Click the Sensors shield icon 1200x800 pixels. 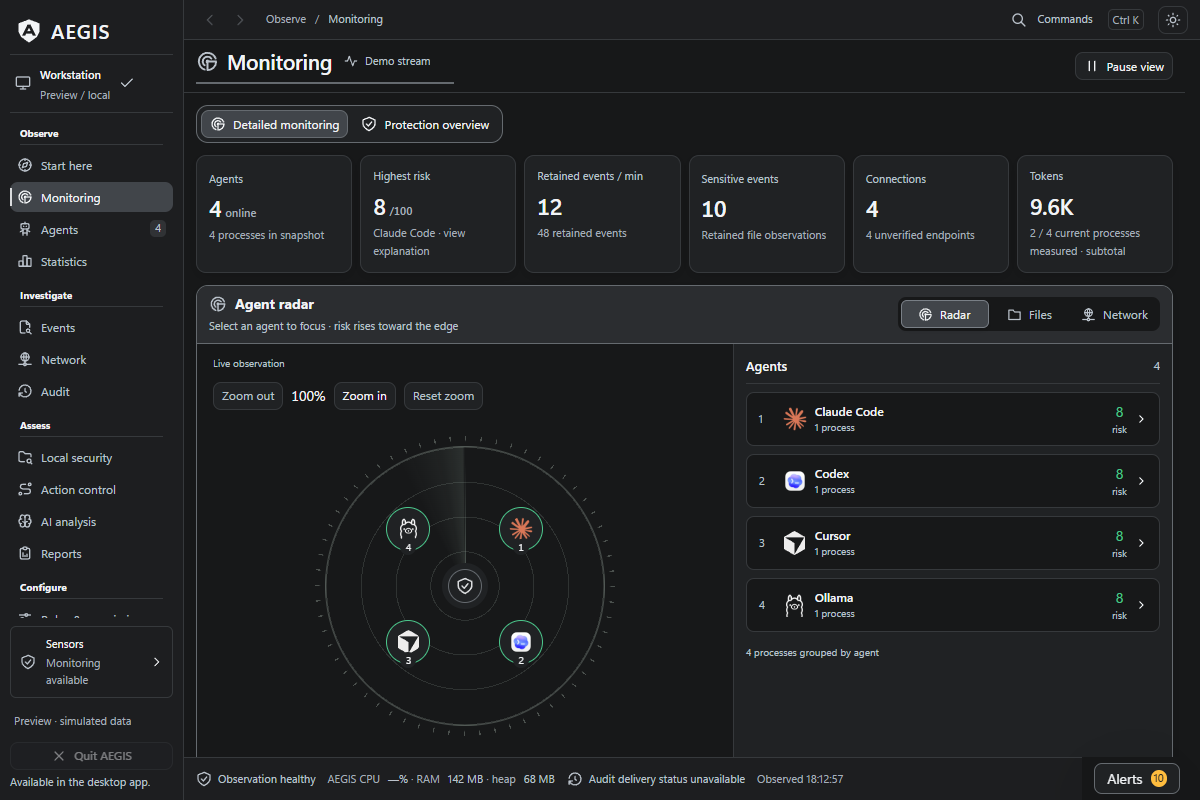tap(28, 662)
